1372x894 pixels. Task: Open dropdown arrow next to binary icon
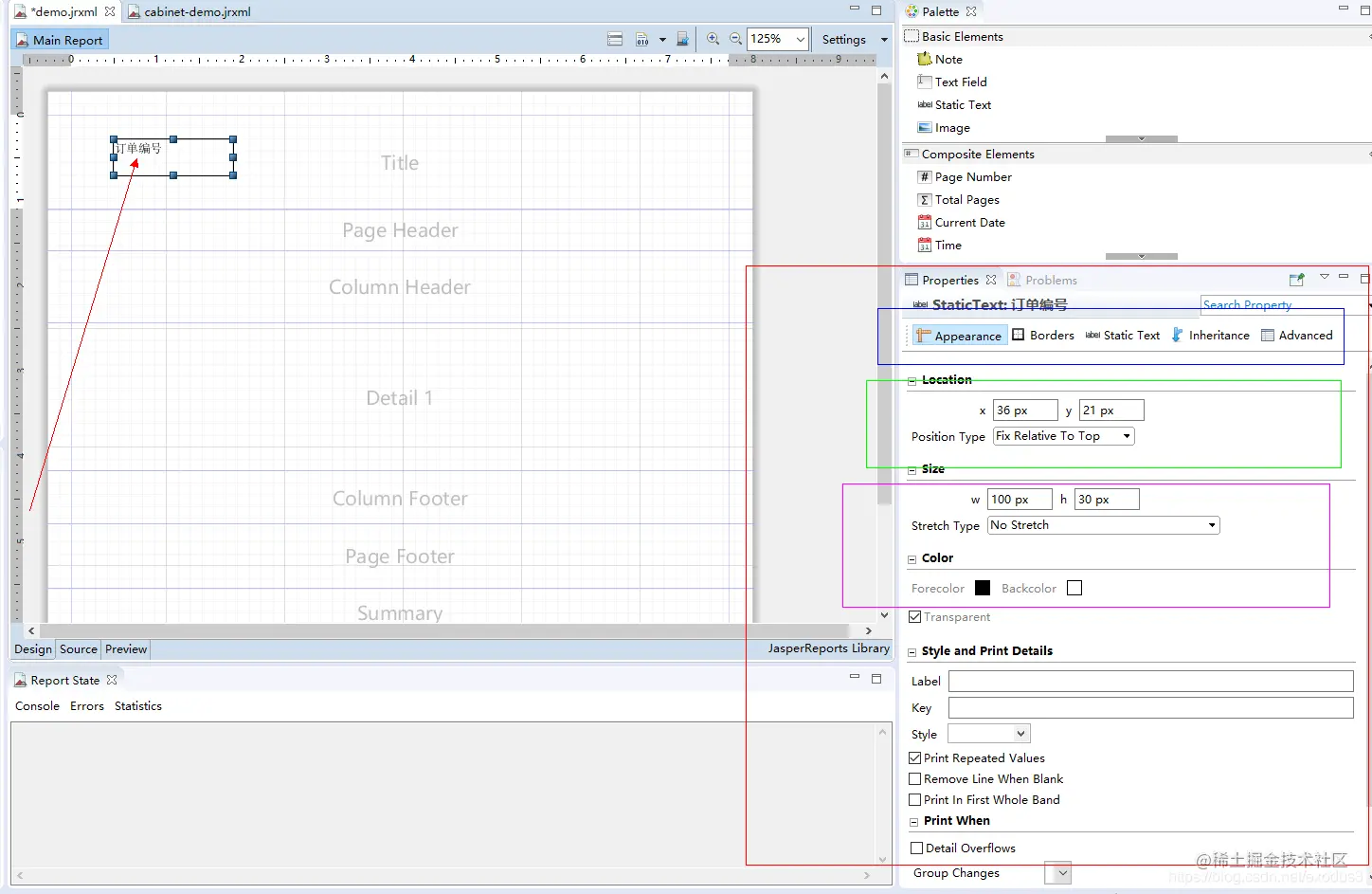[662, 40]
